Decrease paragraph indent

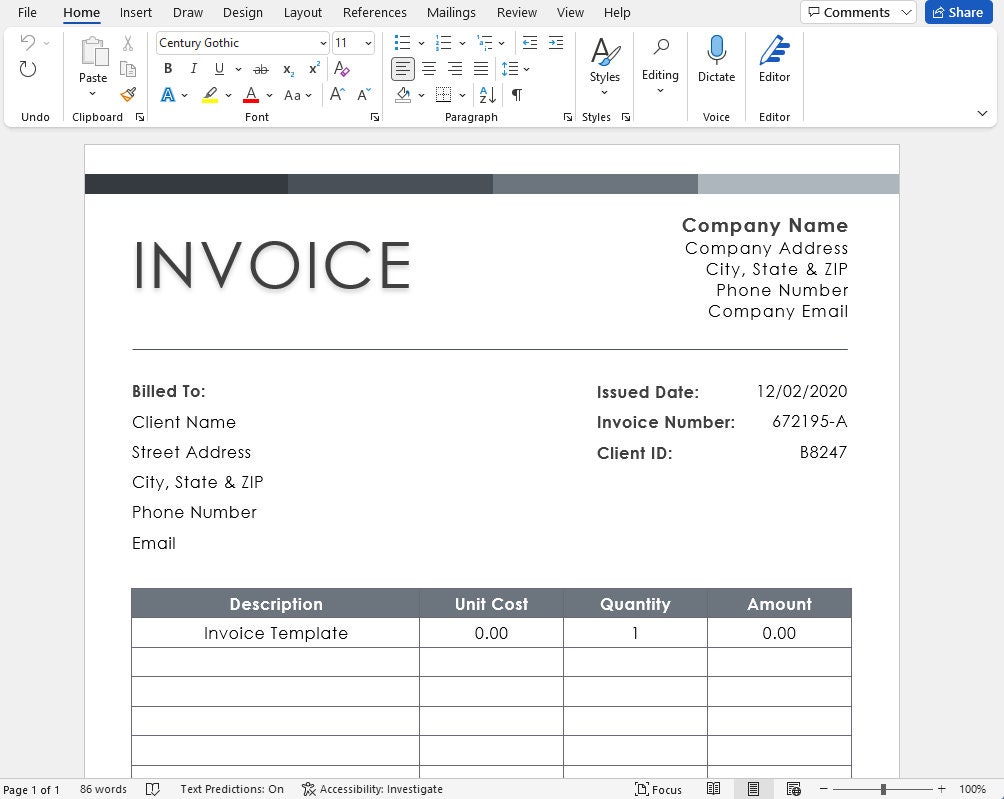[x=530, y=43]
